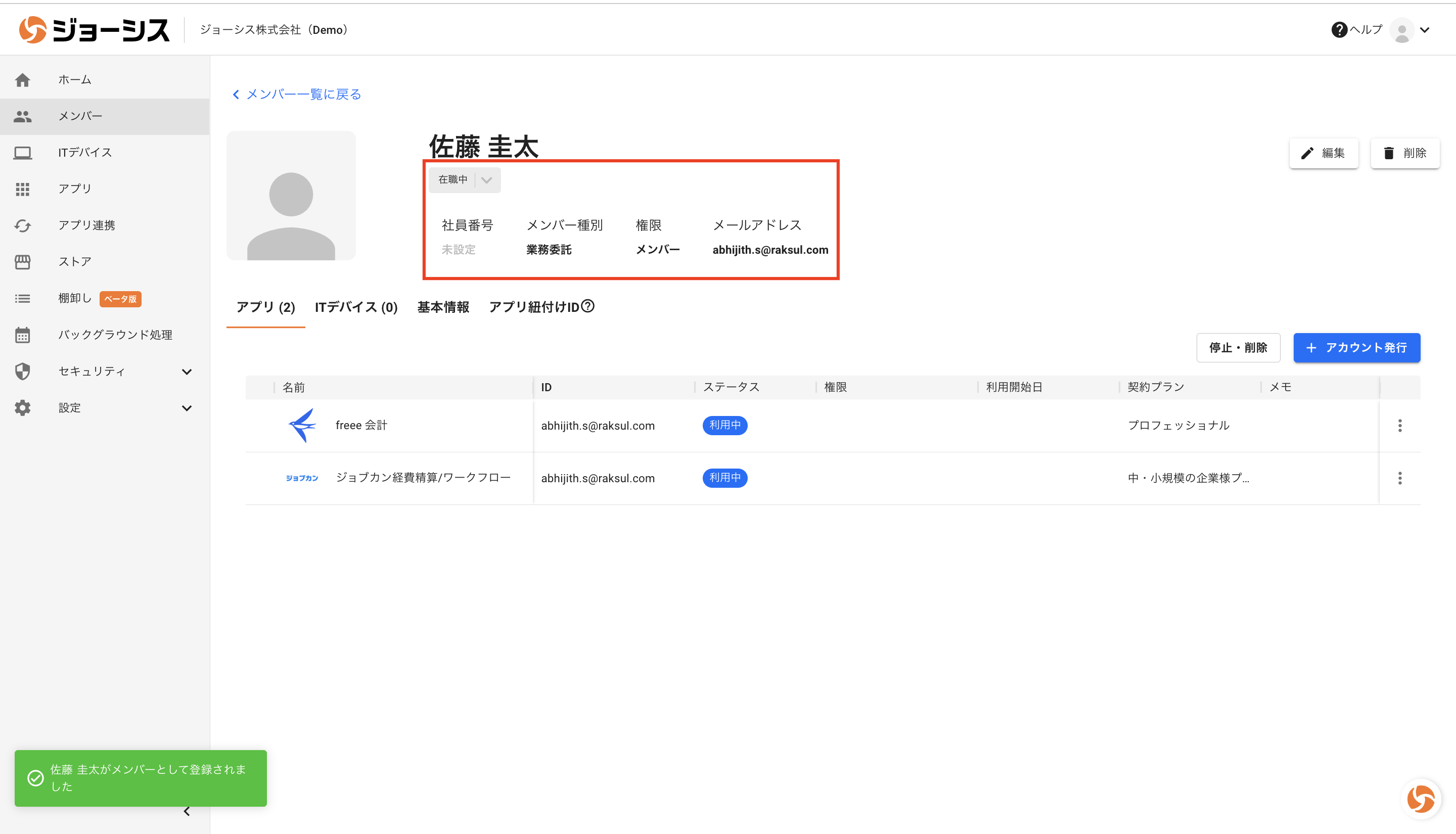Click プロフェッショナル plan cell
Image resolution: width=1456 pixels, height=834 pixels.
tap(1179, 426)
